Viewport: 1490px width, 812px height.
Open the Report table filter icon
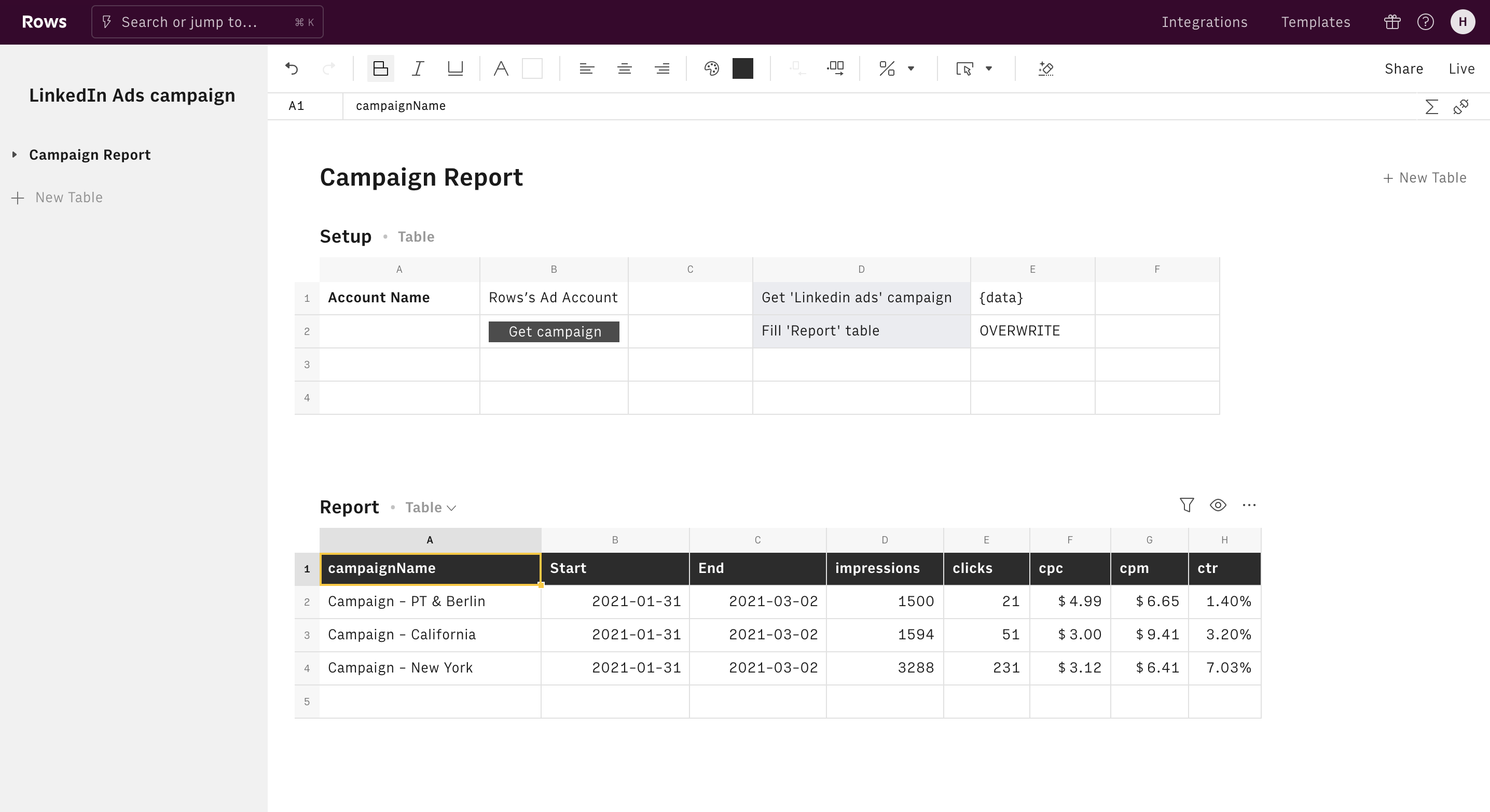1187,505
